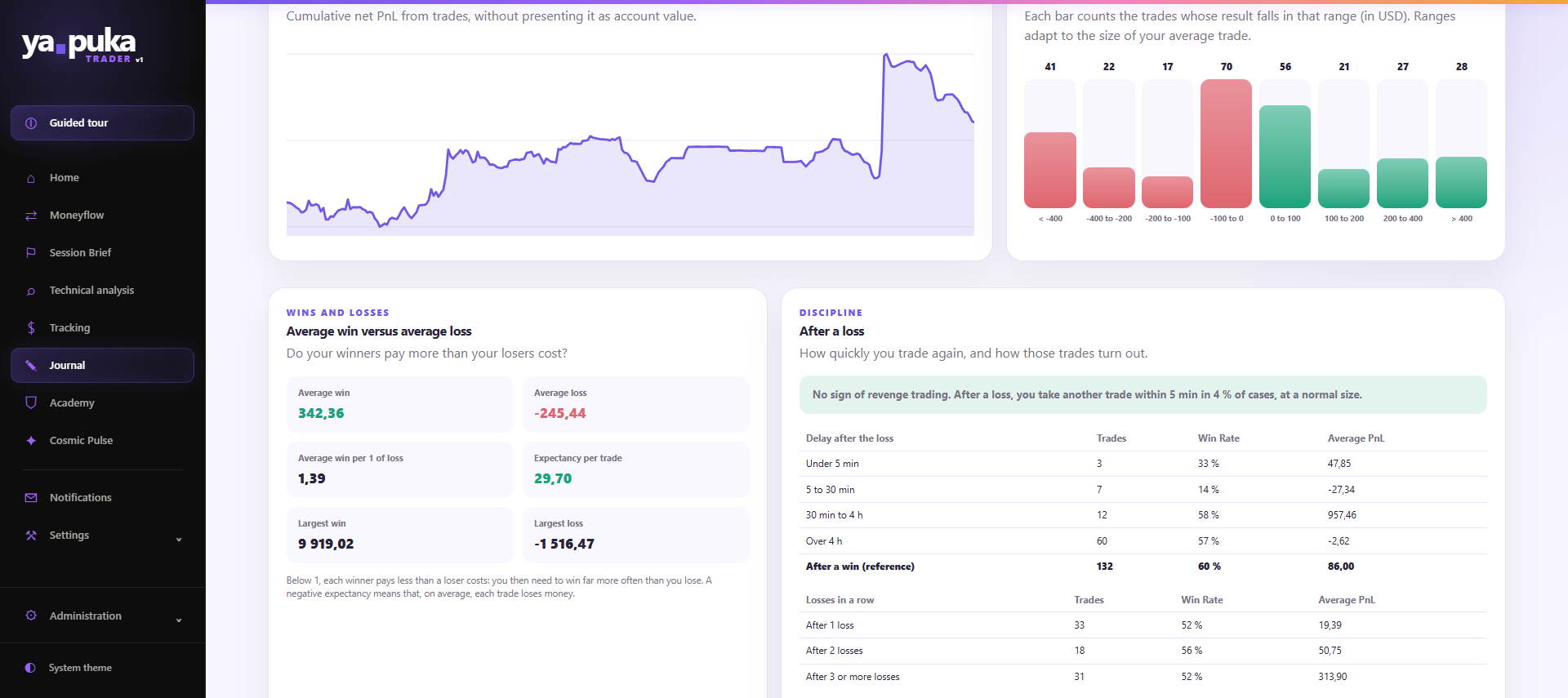Open the Home page

click(x=102, y=178)
